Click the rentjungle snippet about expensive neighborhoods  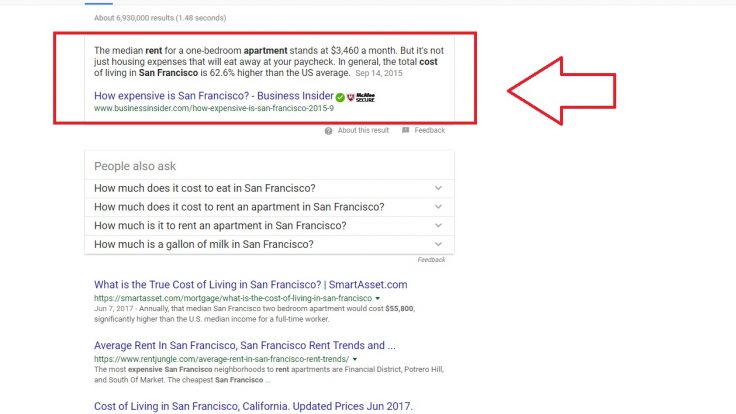click(268, 375)
